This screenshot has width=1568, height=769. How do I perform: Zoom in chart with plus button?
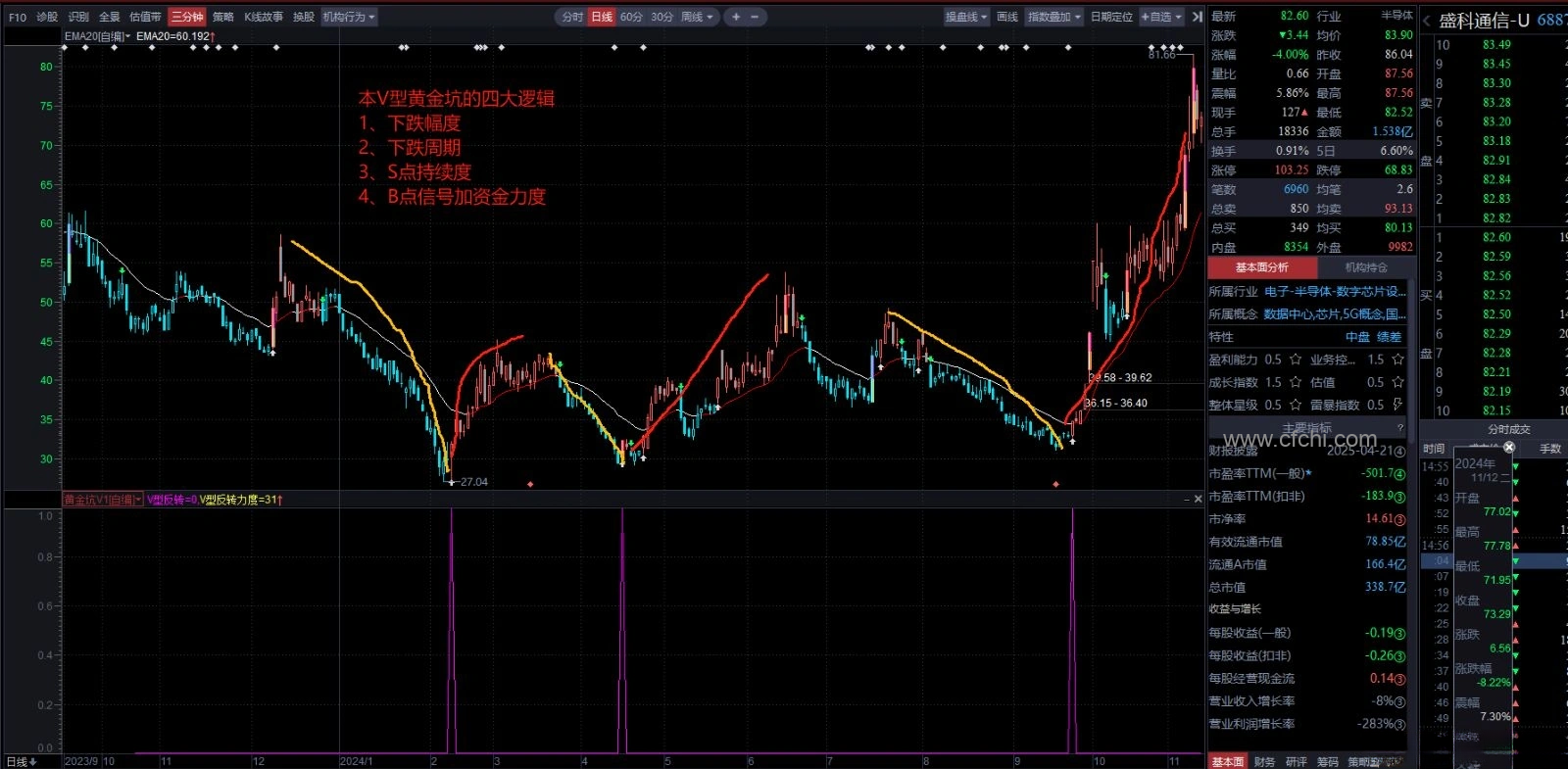(736, 17)
